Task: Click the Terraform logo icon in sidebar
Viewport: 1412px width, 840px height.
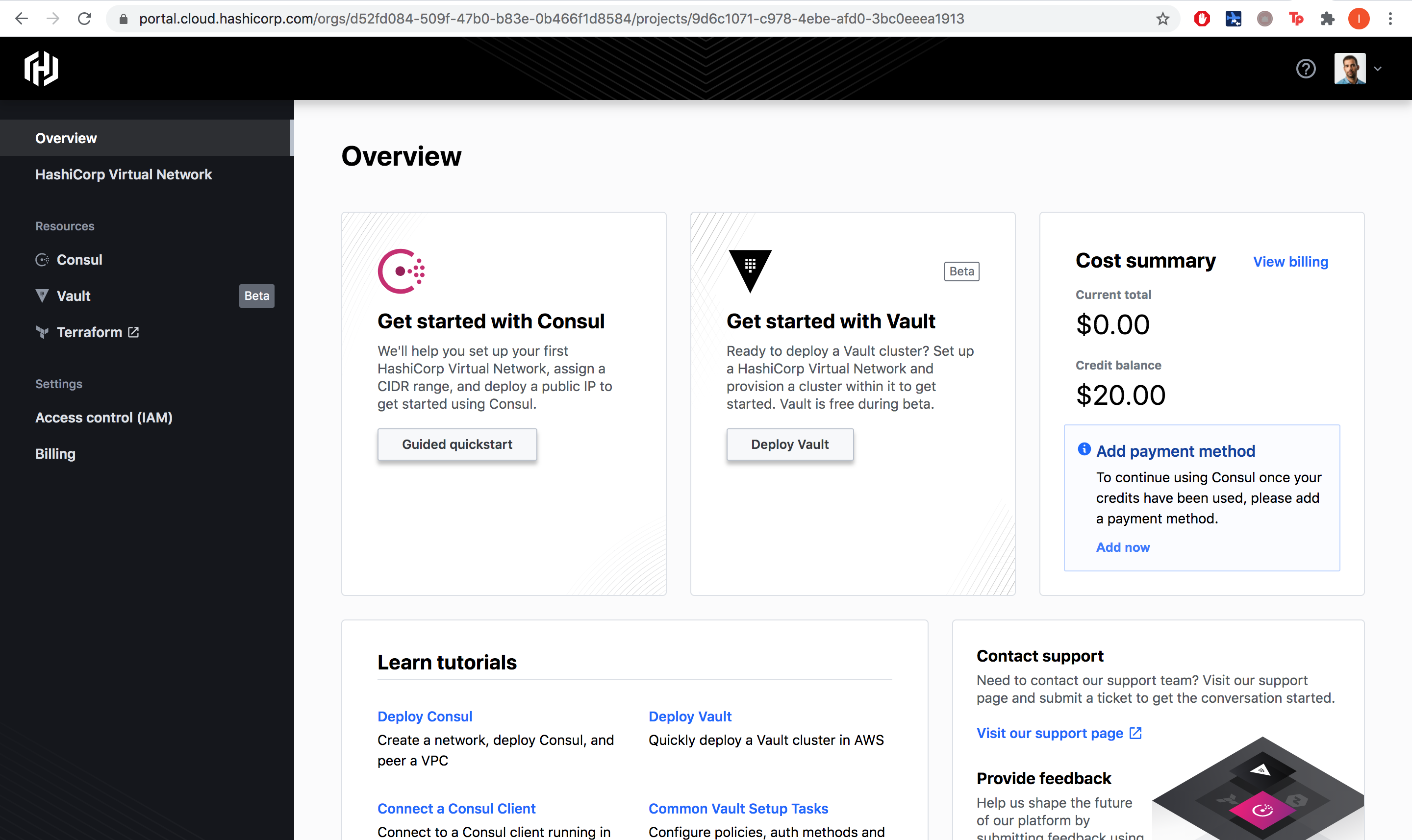Action: [42, 332]
